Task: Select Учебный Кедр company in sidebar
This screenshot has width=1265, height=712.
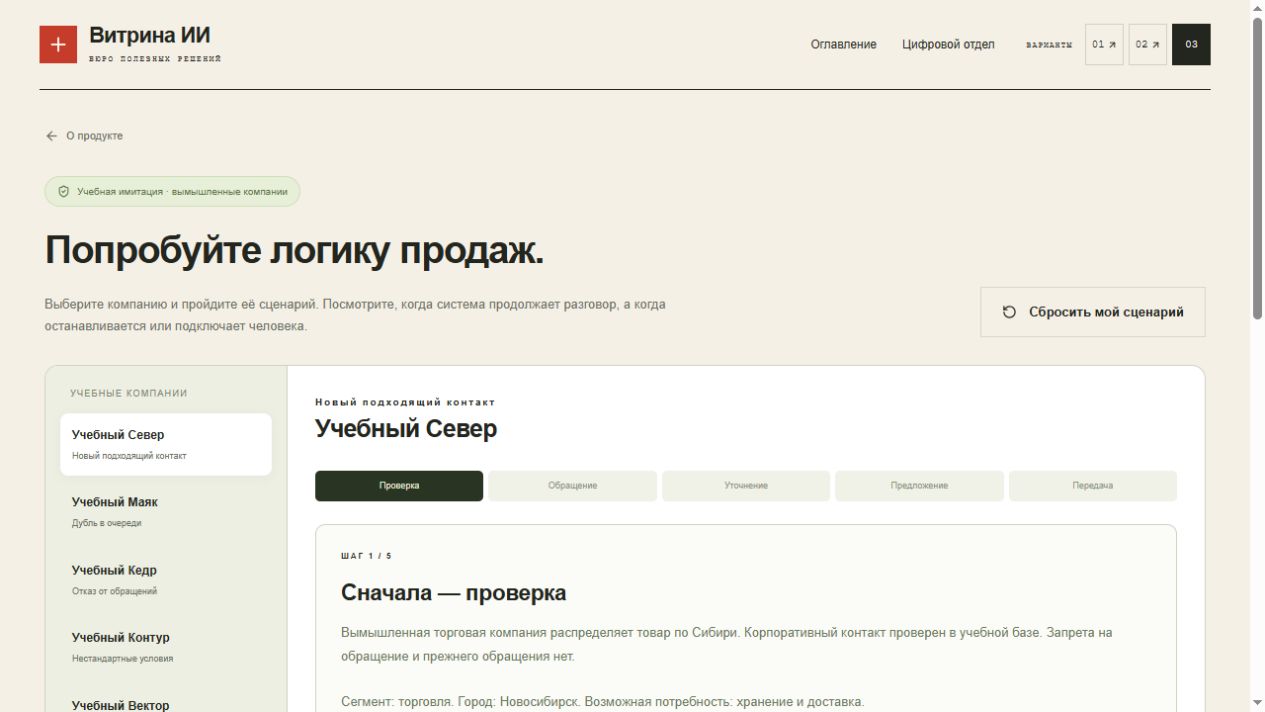Action: (166, 580)
